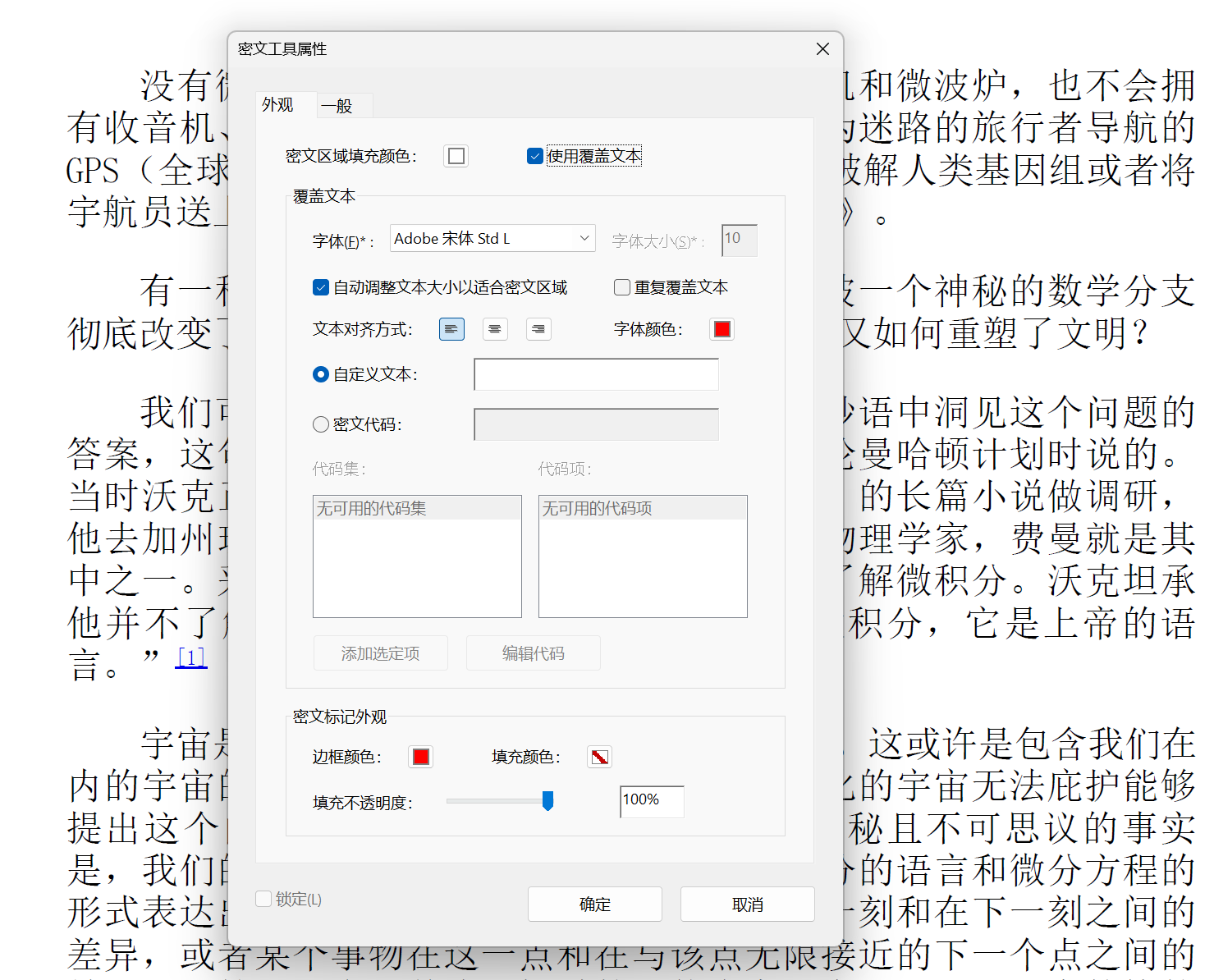Select the left text alignment icon
The height and width of the screenshot is (980, 1214).
(x=451, y=328)
